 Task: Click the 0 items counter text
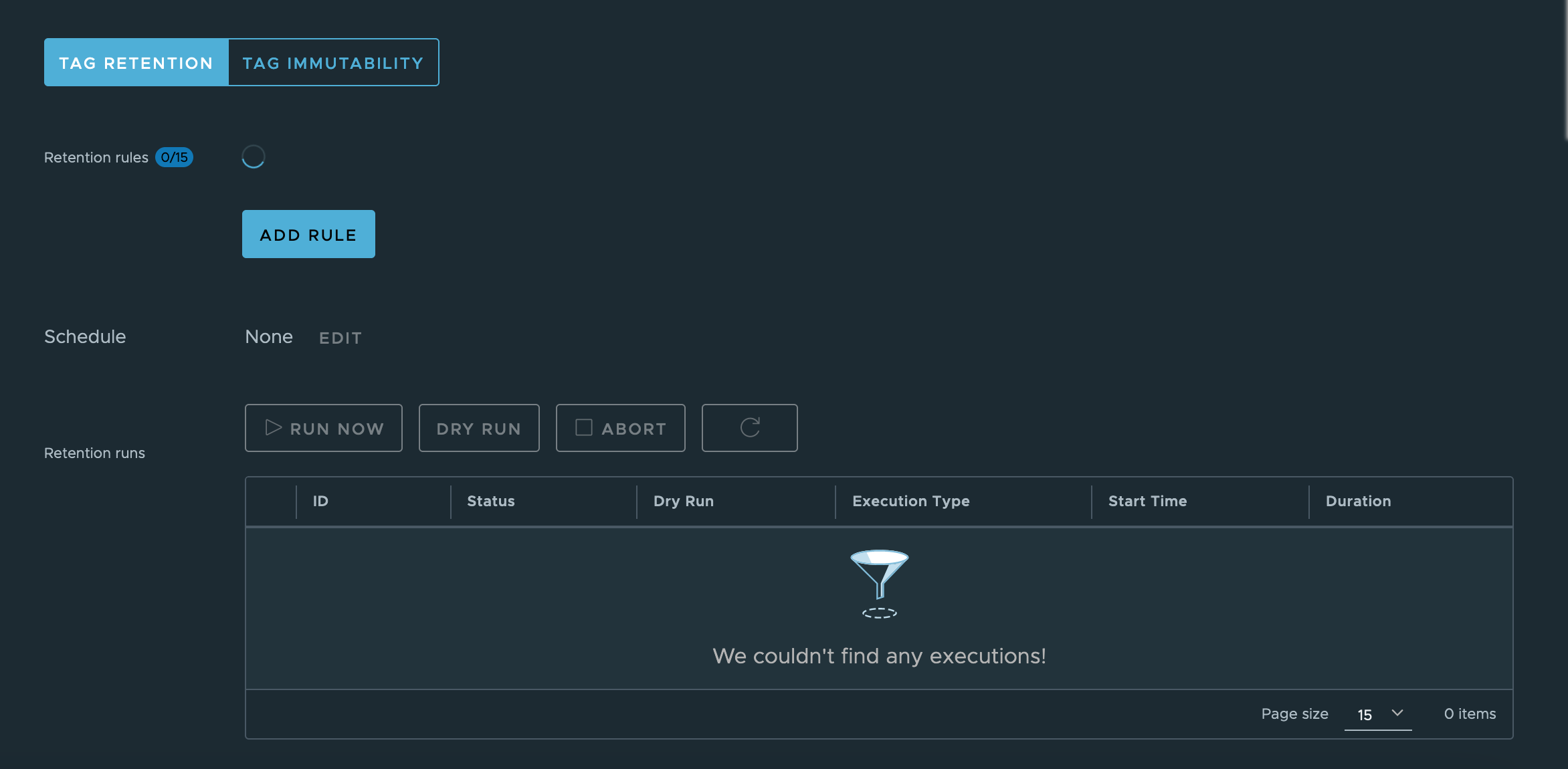pyautogui.click(x=1470, y=713)
